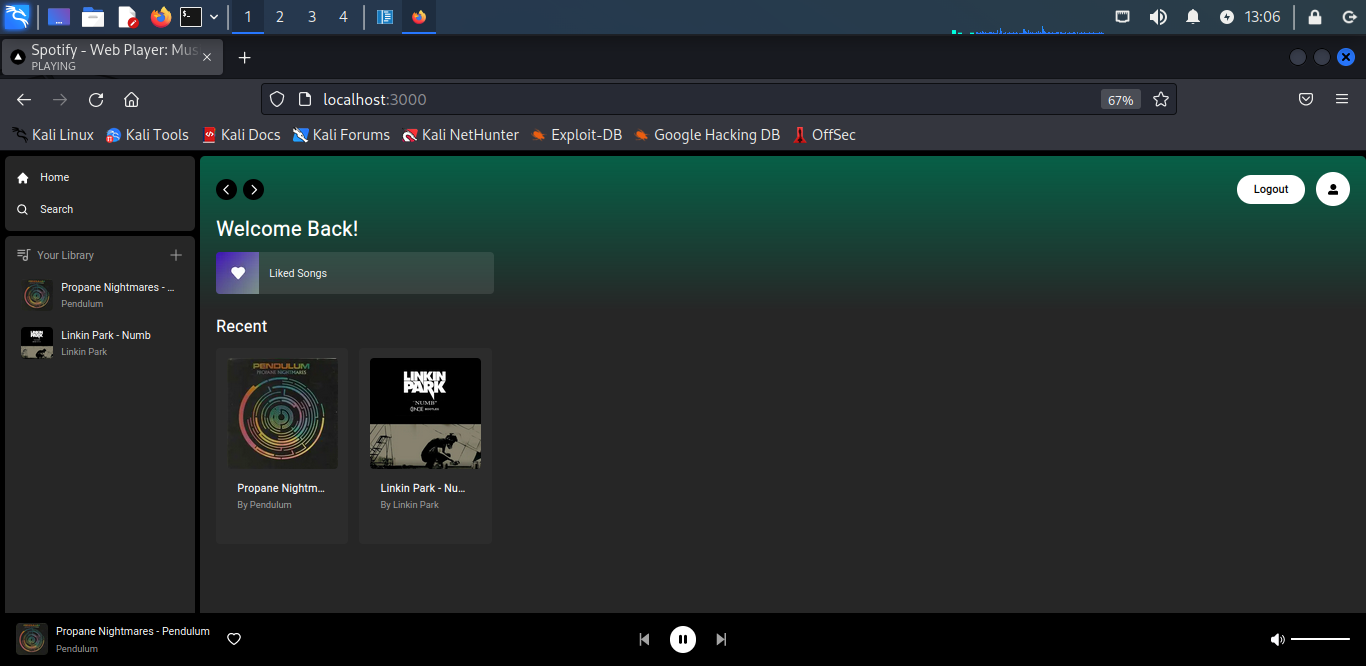Open the Kali Docs bookmark
Screen dimensions: 1366x666
241,135
